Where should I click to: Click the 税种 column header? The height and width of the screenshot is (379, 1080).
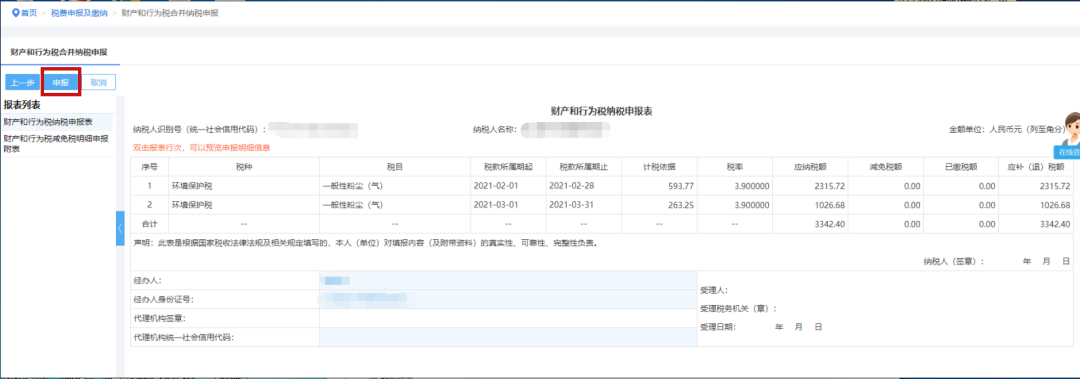[x=244, y=167]
